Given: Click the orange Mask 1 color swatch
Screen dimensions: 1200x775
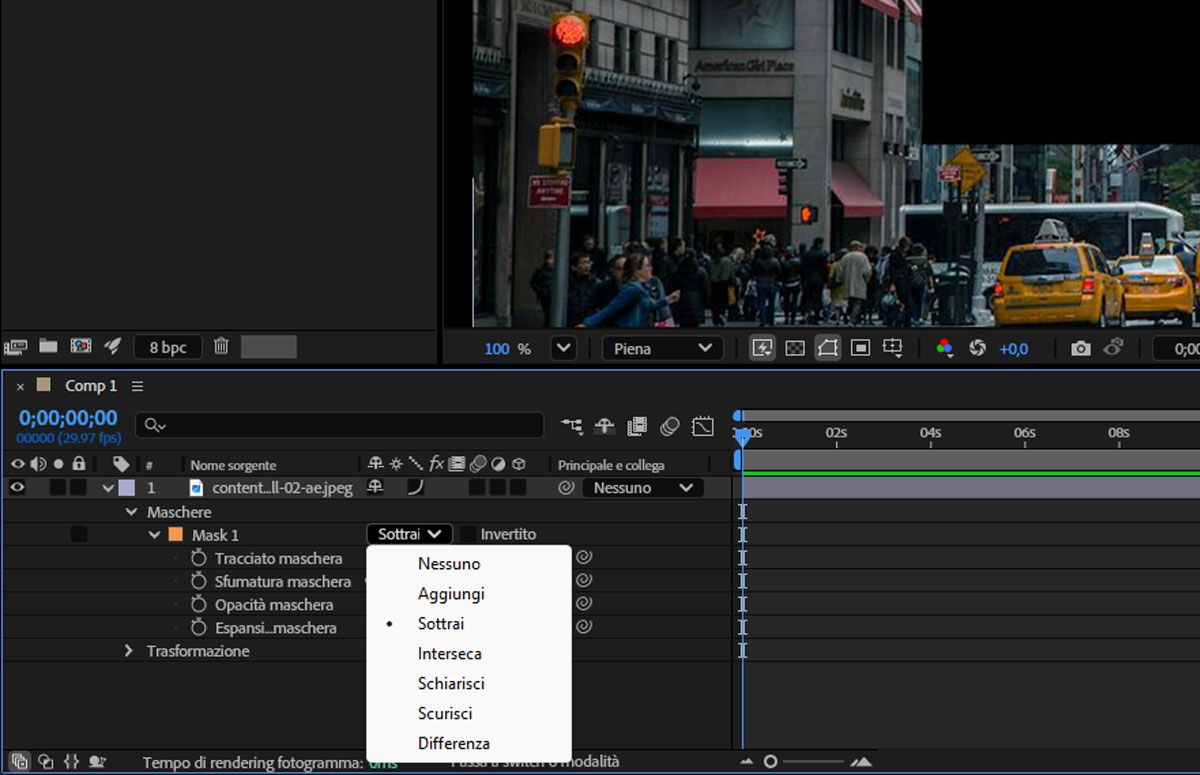Looking at the screenshot, I should pyautogui.click(x=175, y=535).
